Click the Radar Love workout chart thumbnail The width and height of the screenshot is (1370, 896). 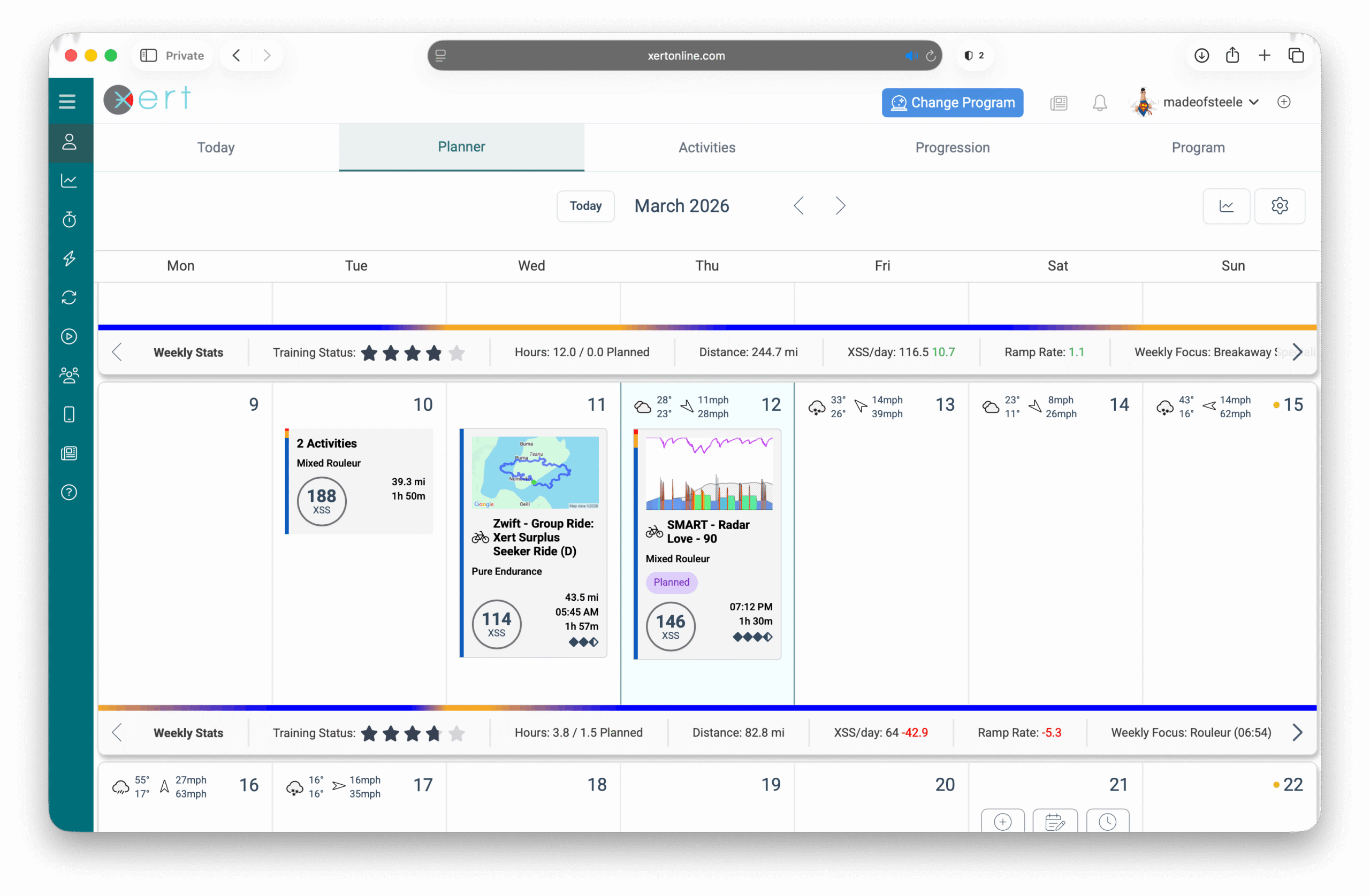(709, 473)
